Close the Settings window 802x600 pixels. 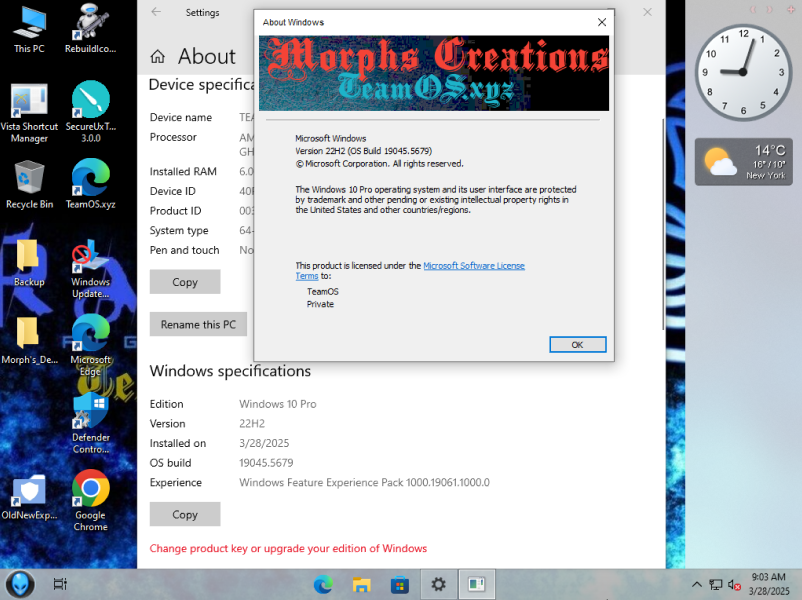tap(648, 12)
